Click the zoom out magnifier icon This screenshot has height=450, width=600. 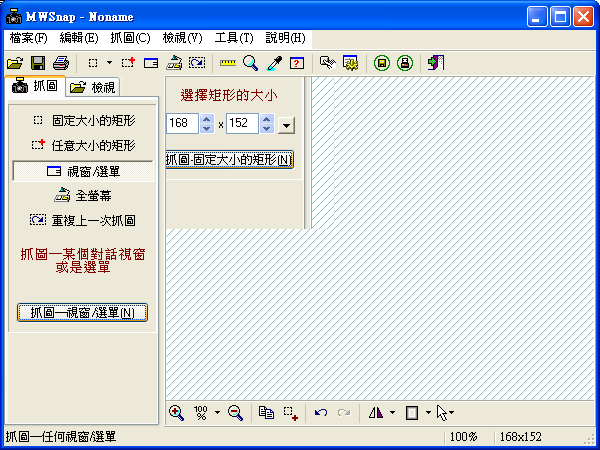coord(235,413)
